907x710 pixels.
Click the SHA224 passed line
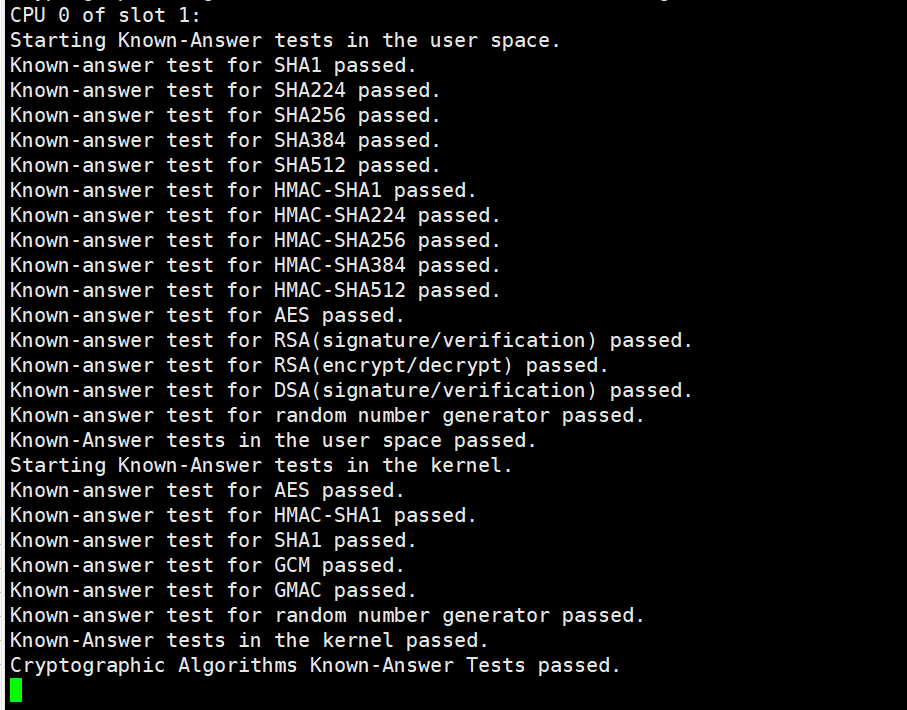[x=225, y=90]
